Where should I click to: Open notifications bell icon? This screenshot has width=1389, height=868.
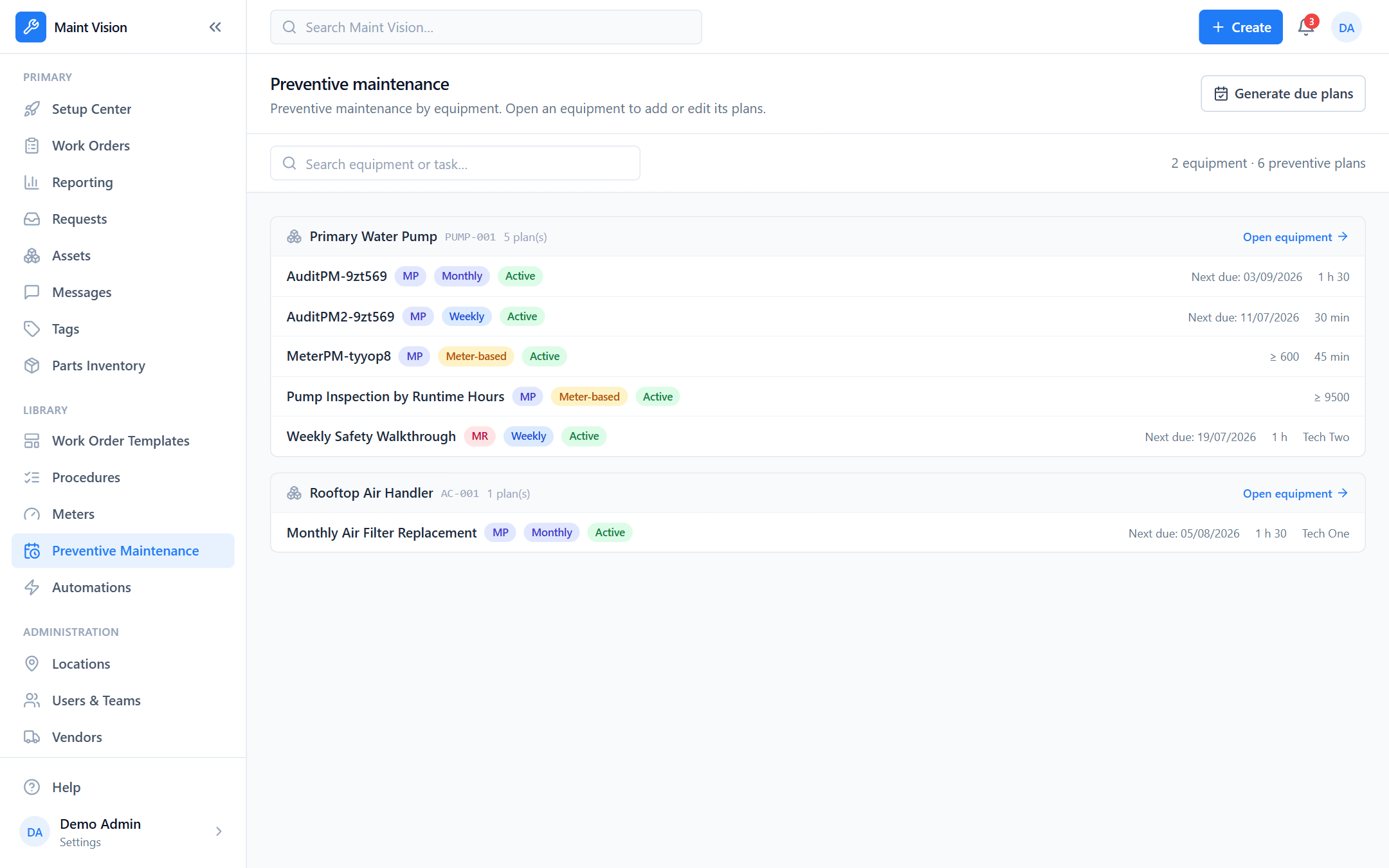point(1306,27)
